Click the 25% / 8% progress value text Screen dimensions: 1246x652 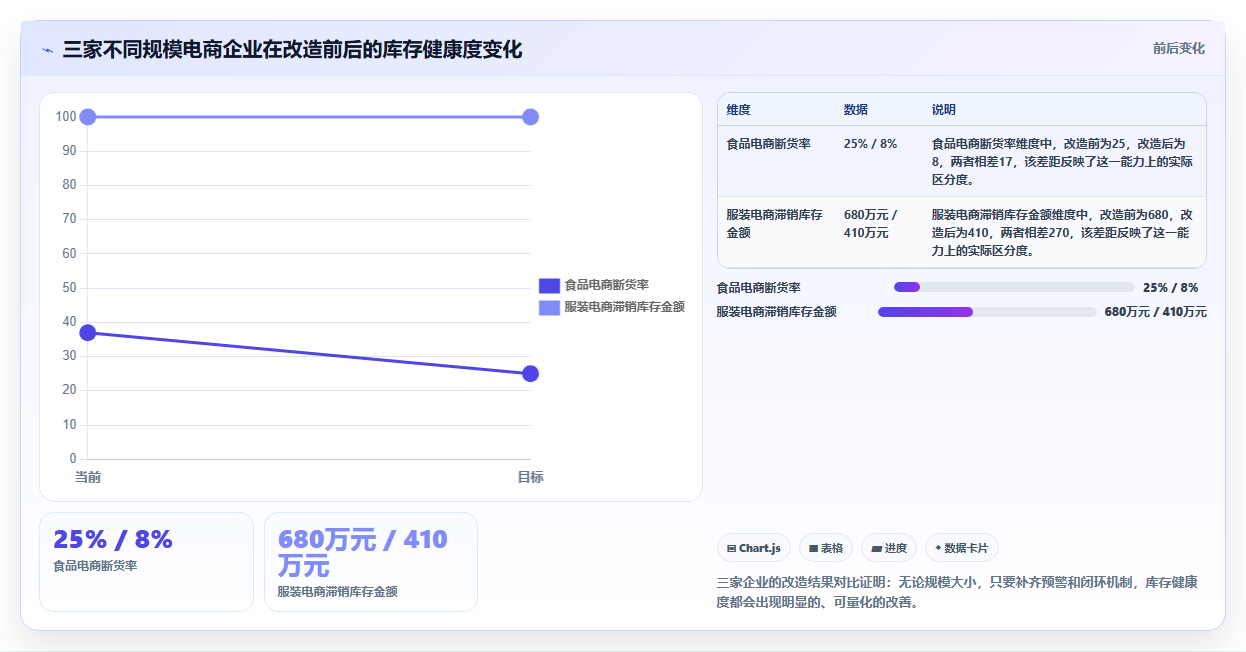[1170, 287]
